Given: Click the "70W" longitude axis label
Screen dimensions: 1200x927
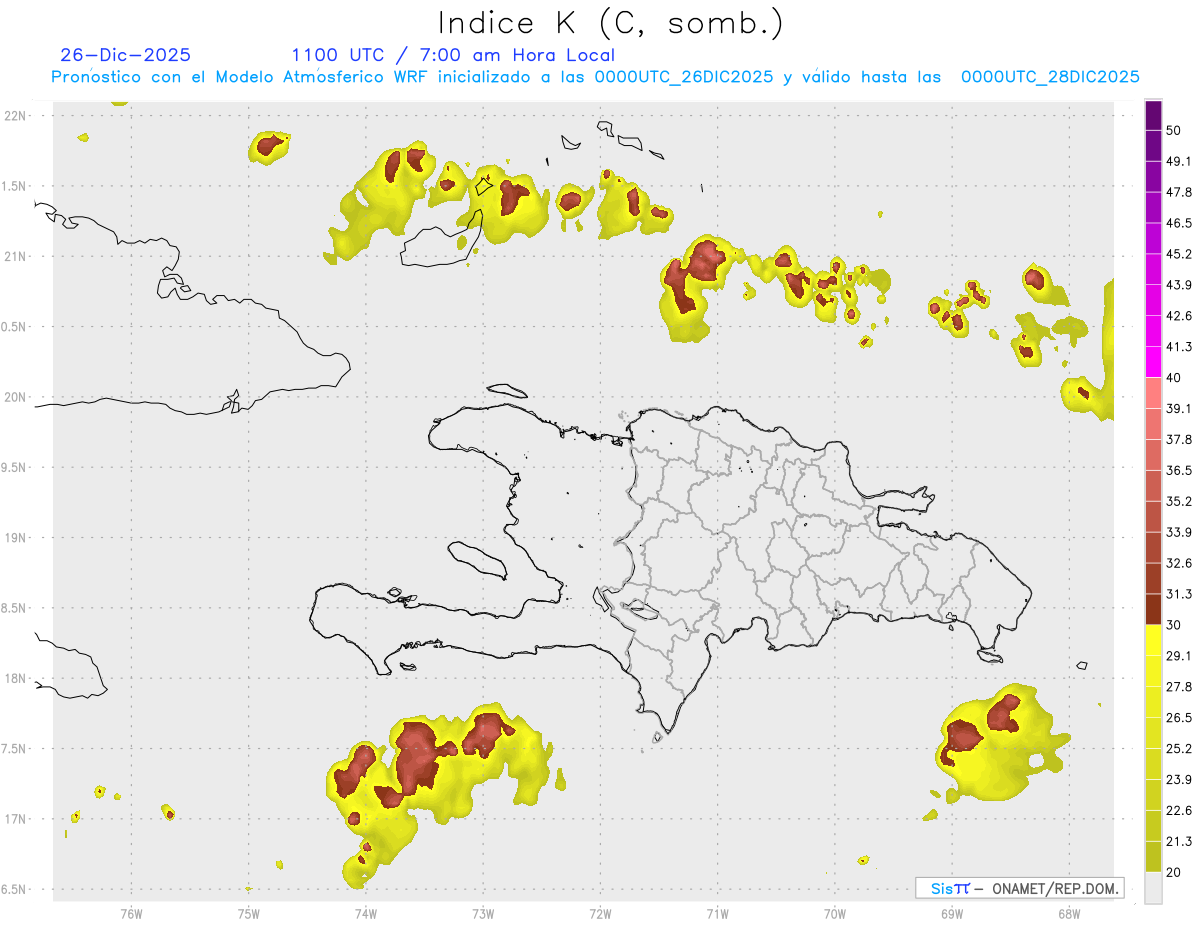Looking at the screenshot, I should point(834,913).
